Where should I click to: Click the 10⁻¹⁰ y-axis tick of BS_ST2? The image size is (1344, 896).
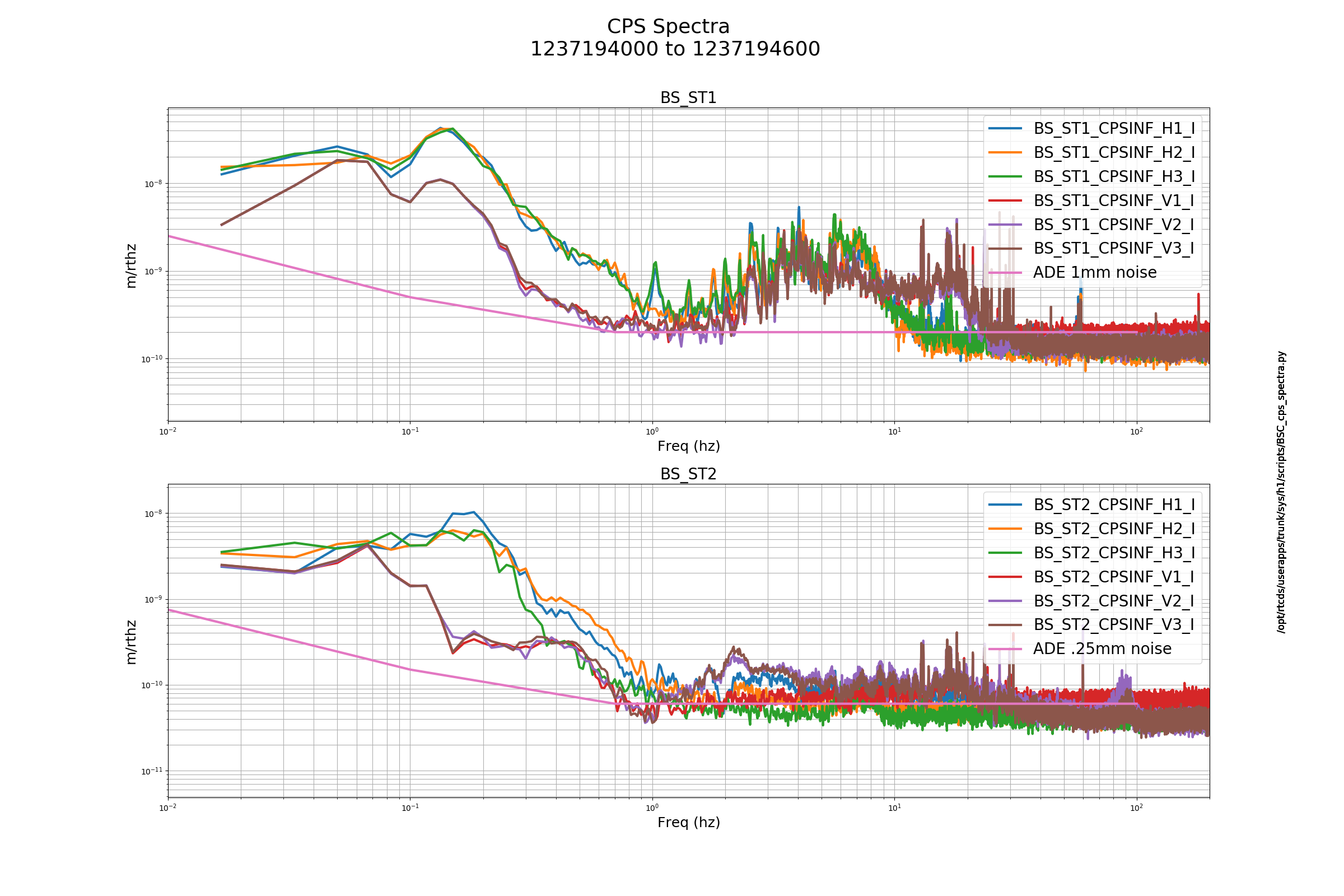(x=151, y=685)
